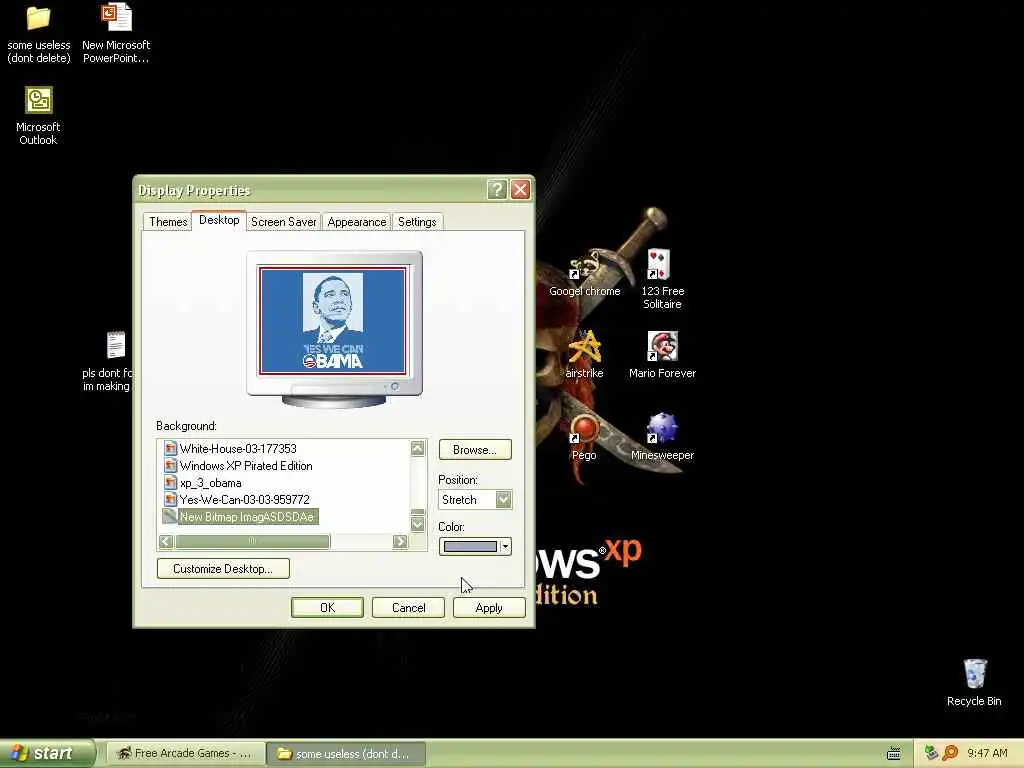Screen dimensions: 1024x768
Task: Click the Browse... button
Action: tap(475, 450)
